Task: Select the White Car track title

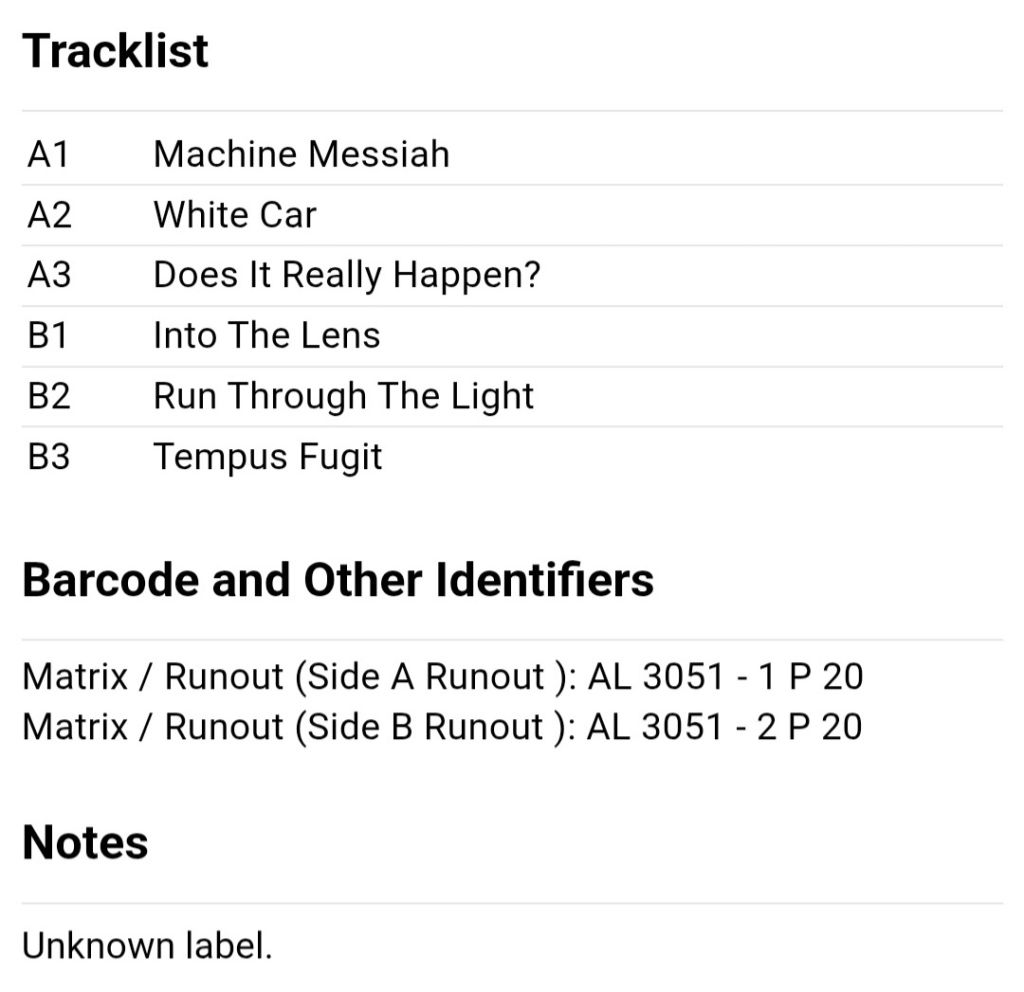Action: point(235,214)
